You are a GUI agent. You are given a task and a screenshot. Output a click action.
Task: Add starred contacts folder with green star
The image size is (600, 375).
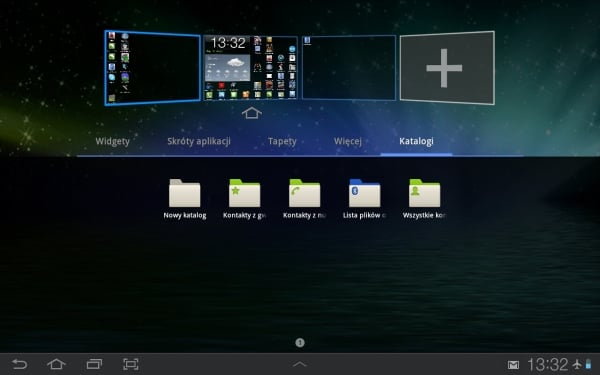click(245, 199)
